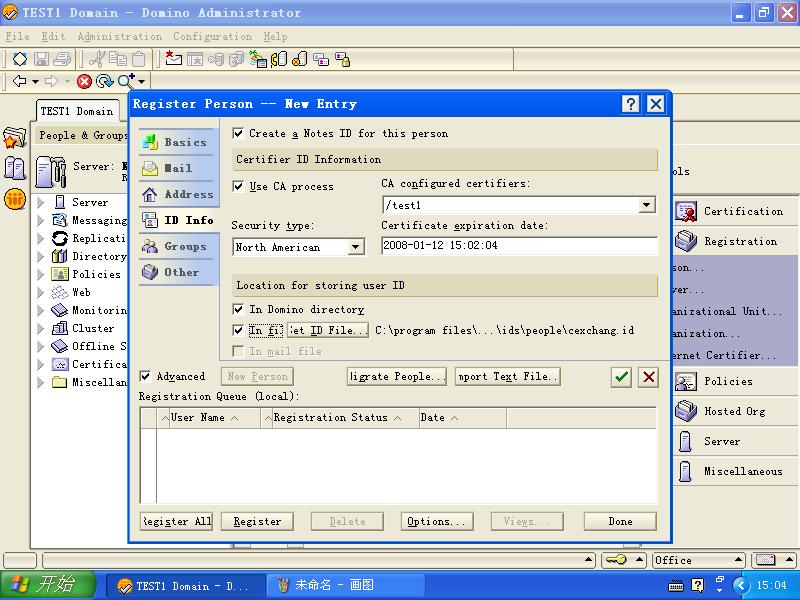Screen dimensions: 800x600
Task: Click the Hosted Org tool icon
Action: pos(686,411)
